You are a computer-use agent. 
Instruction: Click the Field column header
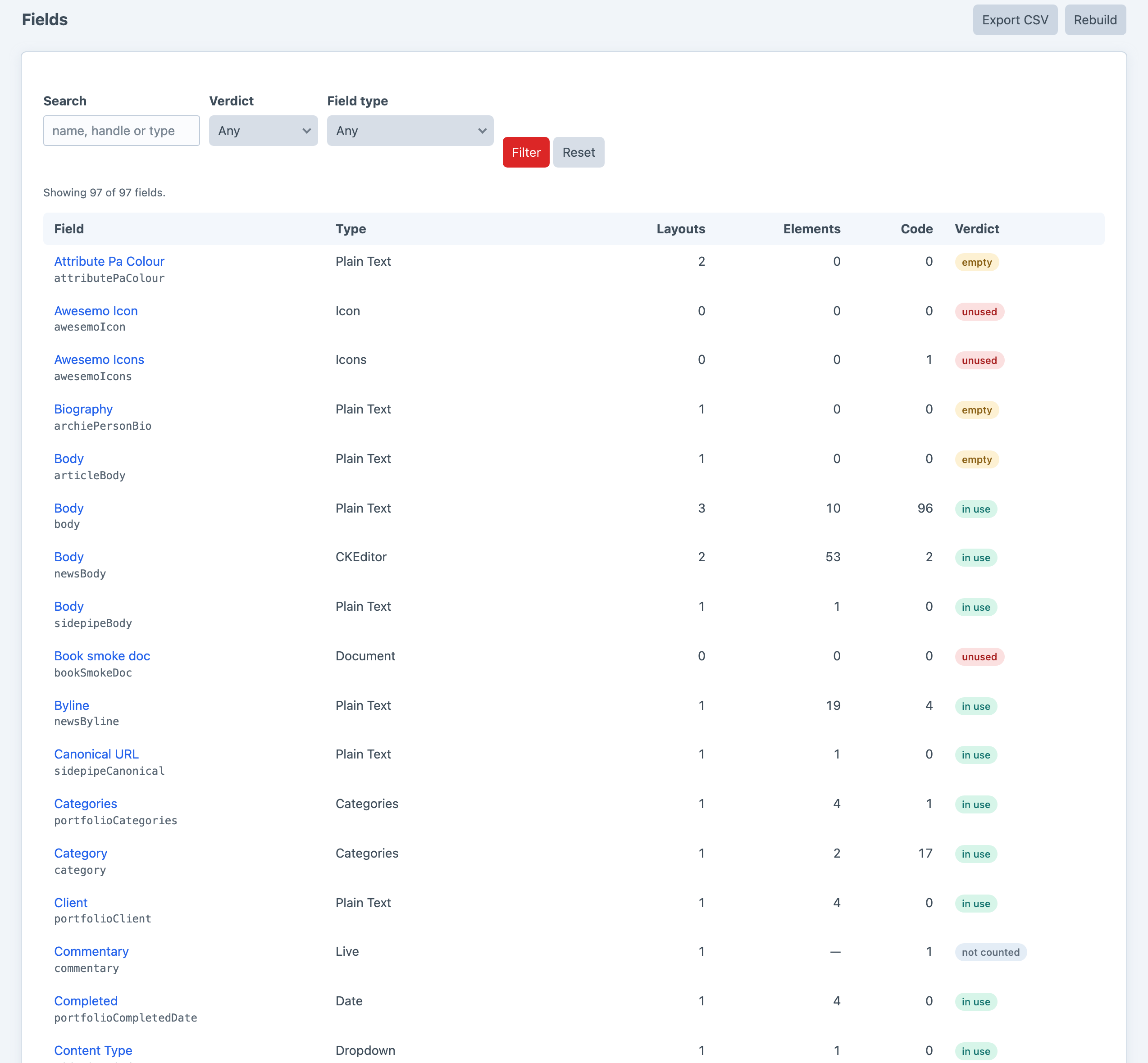coord(69,229)
